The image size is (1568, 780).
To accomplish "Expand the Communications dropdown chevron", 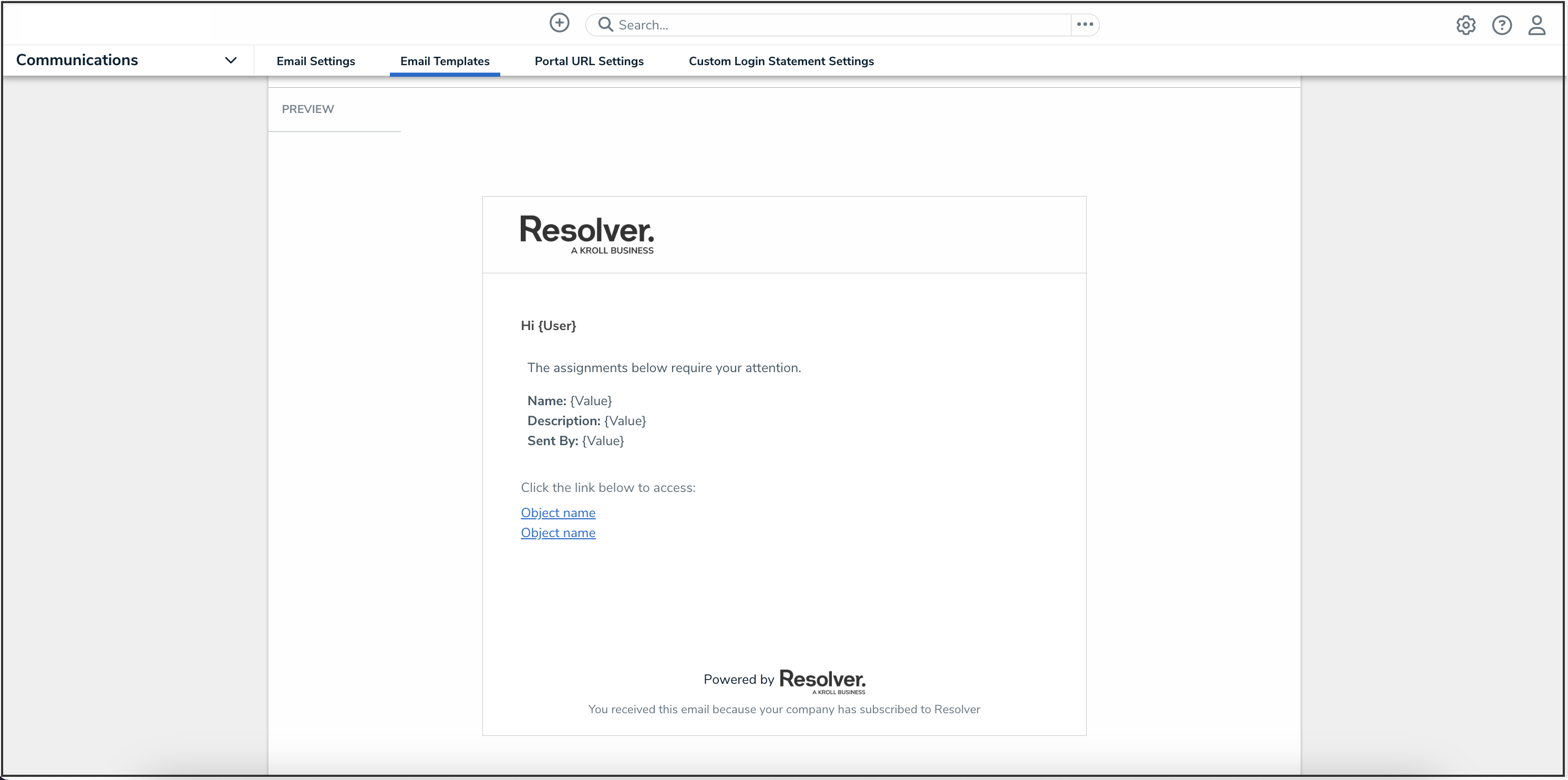I will click(231, 60).
